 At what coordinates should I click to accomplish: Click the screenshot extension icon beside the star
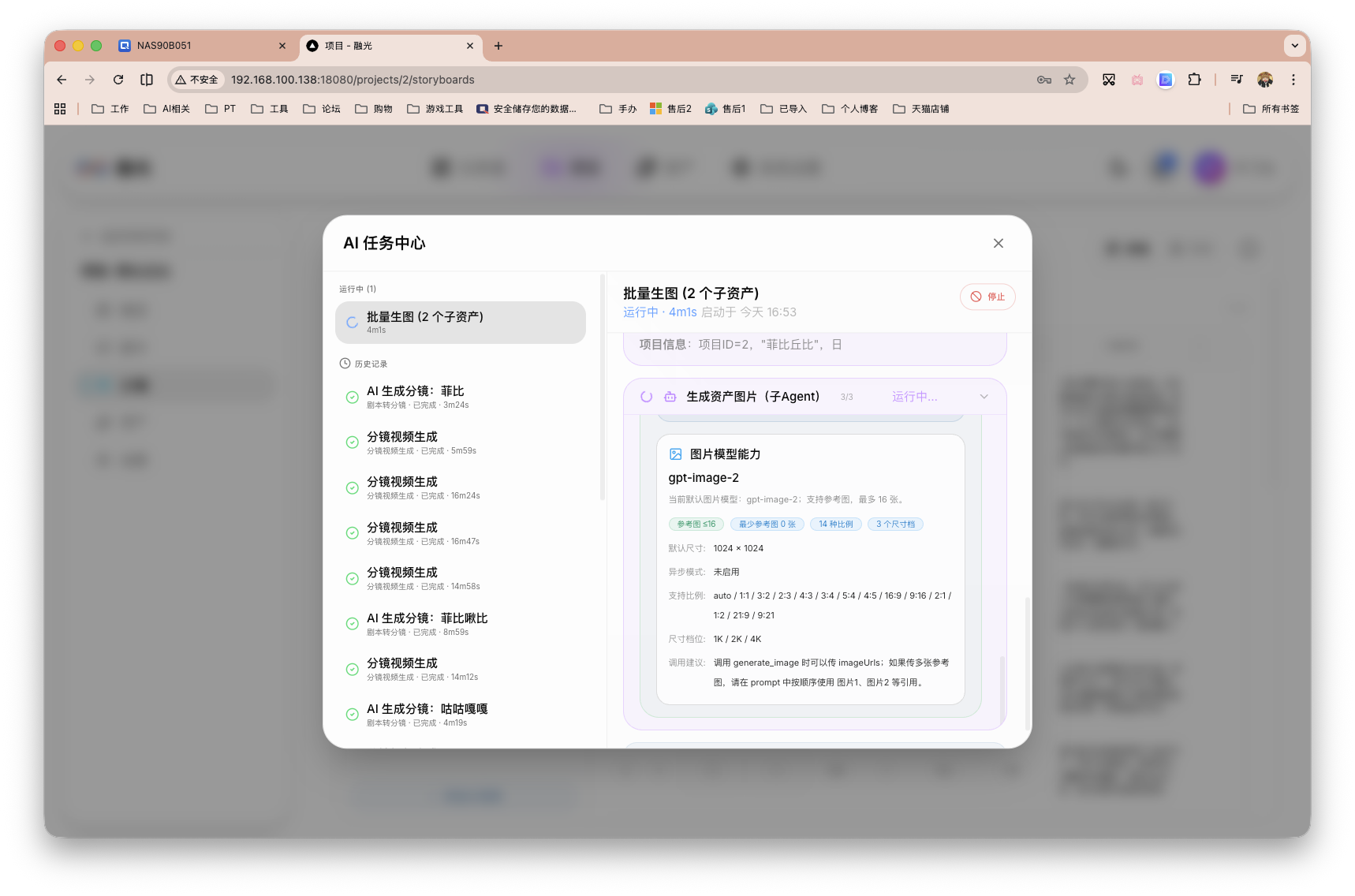coord(1109,80)
